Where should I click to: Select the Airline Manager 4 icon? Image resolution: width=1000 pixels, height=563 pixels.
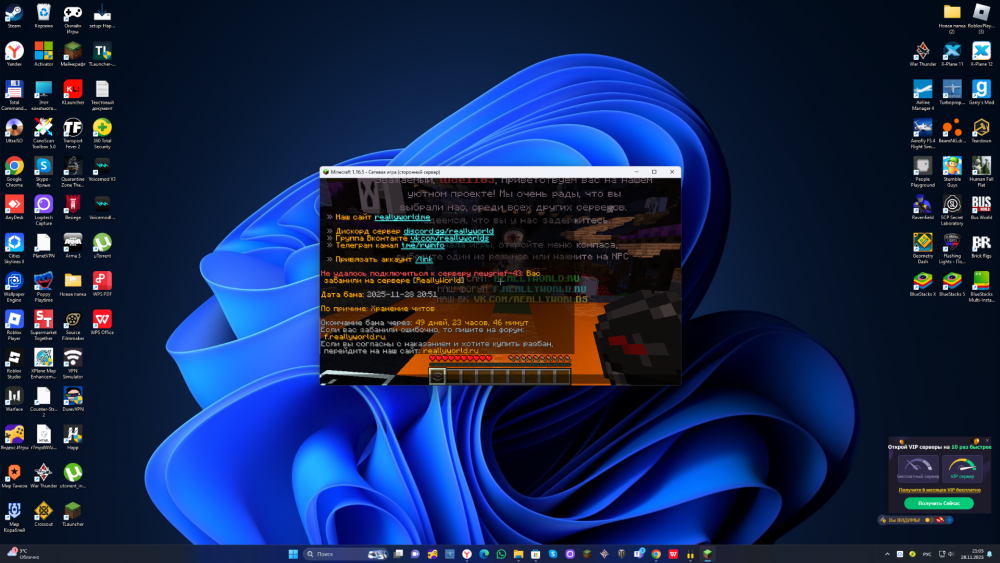[922, 94]
